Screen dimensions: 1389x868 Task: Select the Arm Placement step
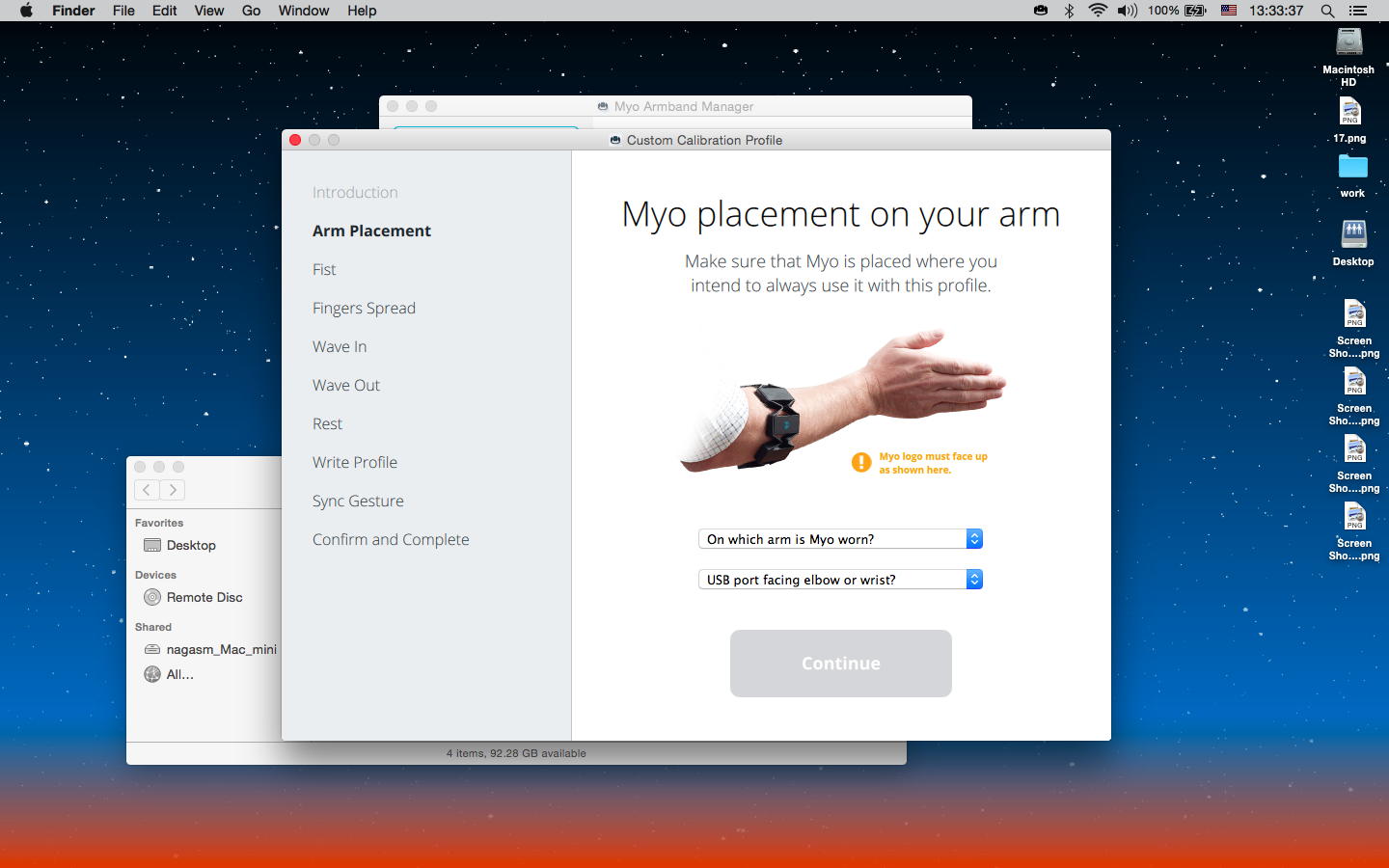coord(371,231)
